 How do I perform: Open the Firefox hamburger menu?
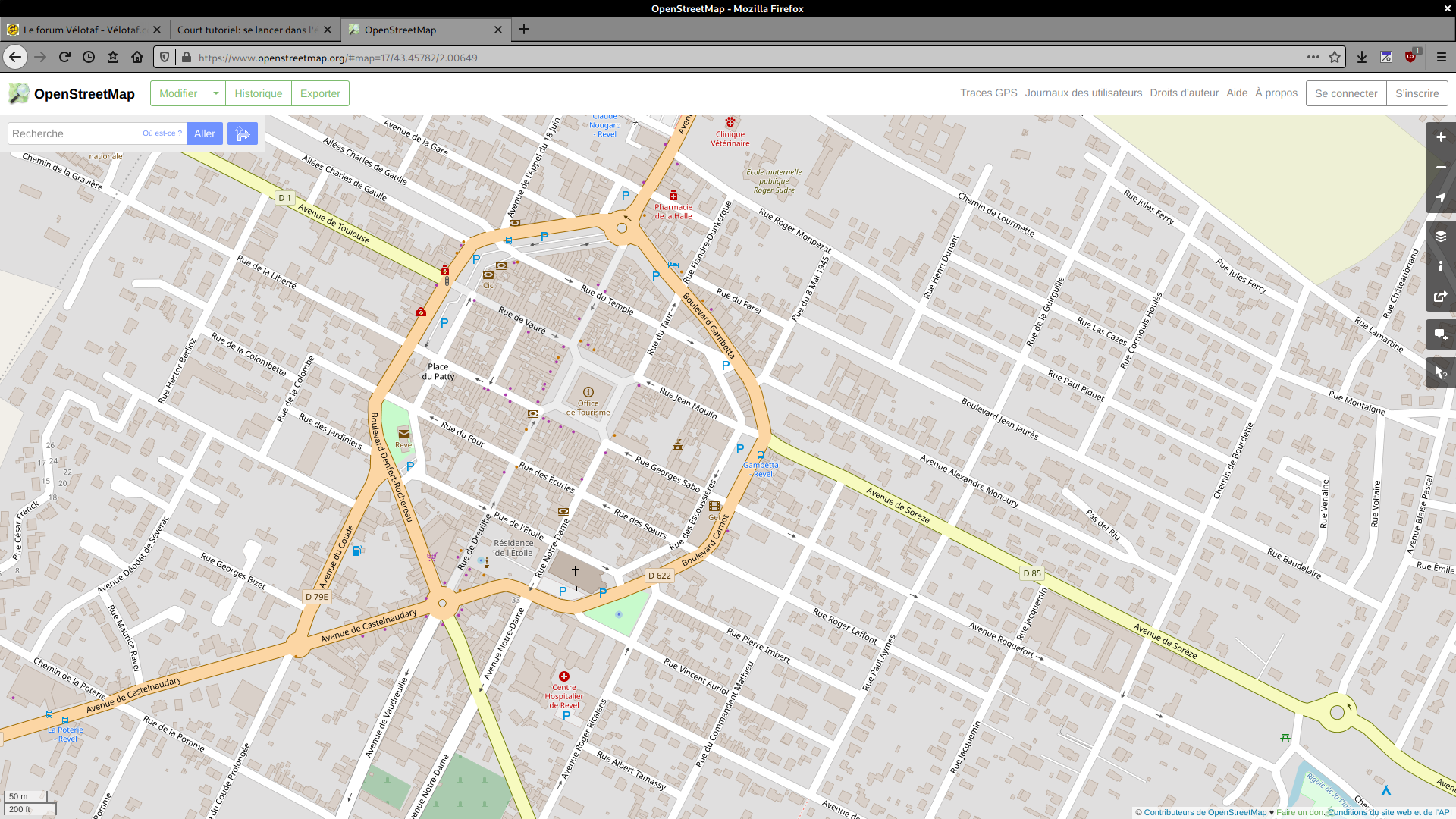click(x=1442, y=57)
